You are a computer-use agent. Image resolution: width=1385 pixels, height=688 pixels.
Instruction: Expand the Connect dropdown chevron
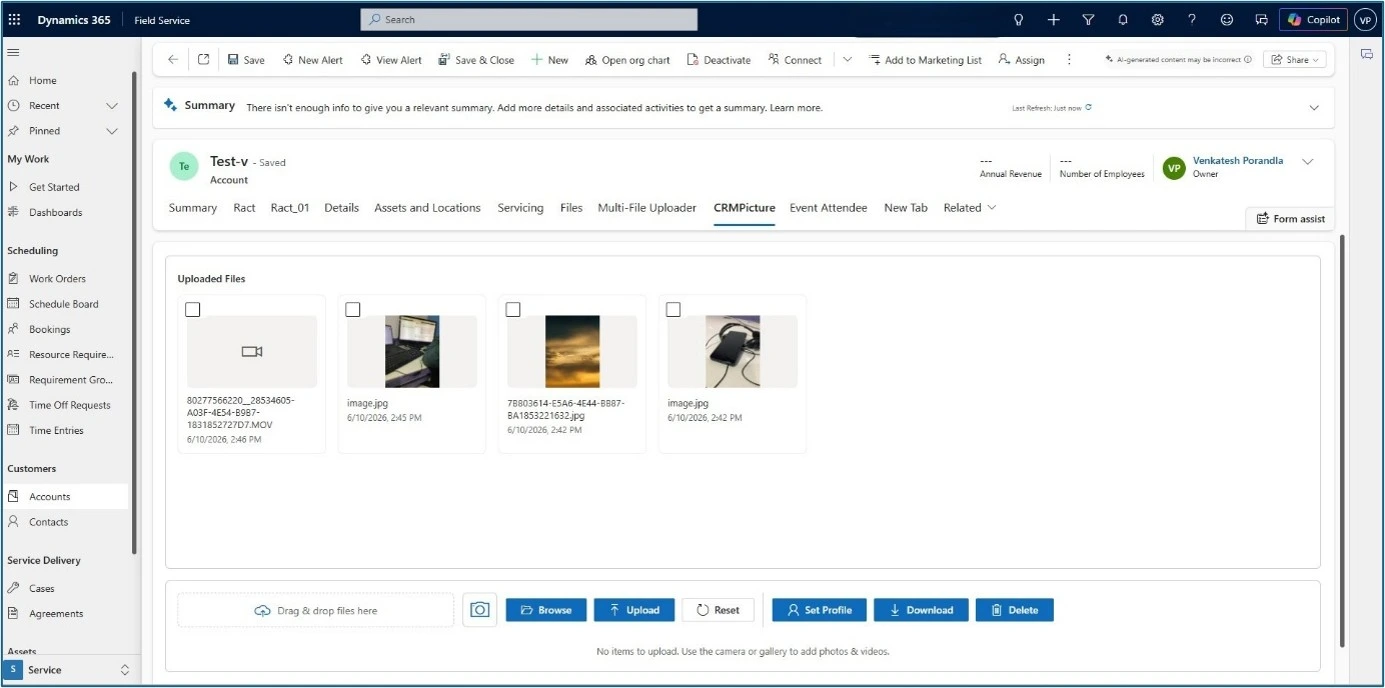(847, 60)
